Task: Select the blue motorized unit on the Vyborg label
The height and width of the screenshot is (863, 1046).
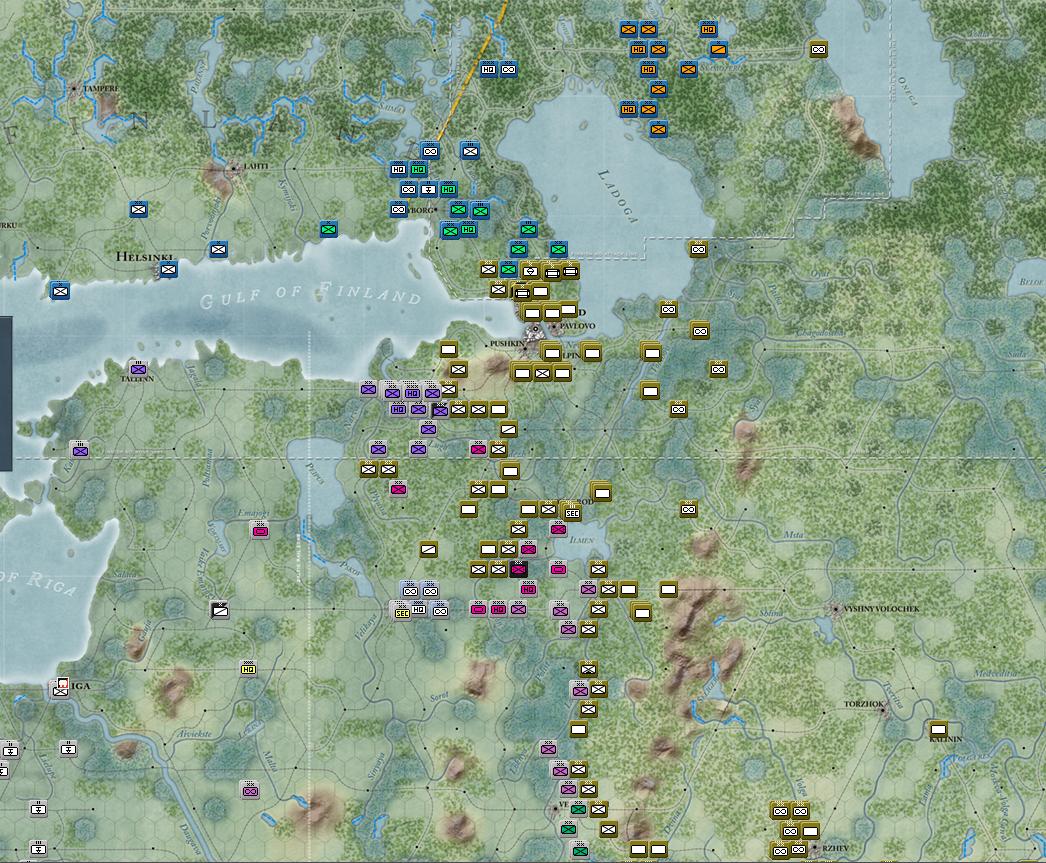Action: coord(398,209)
